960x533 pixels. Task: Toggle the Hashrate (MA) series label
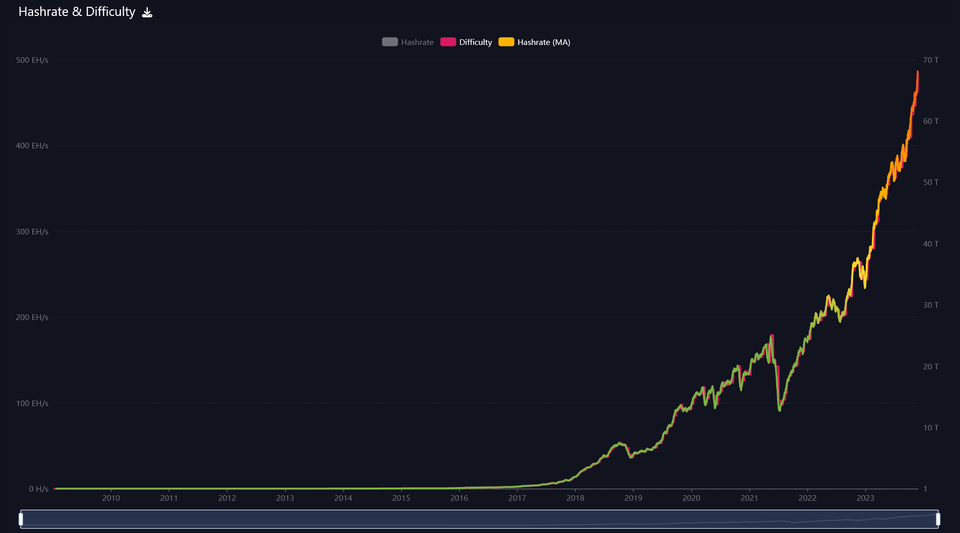[x=543, y=42]
